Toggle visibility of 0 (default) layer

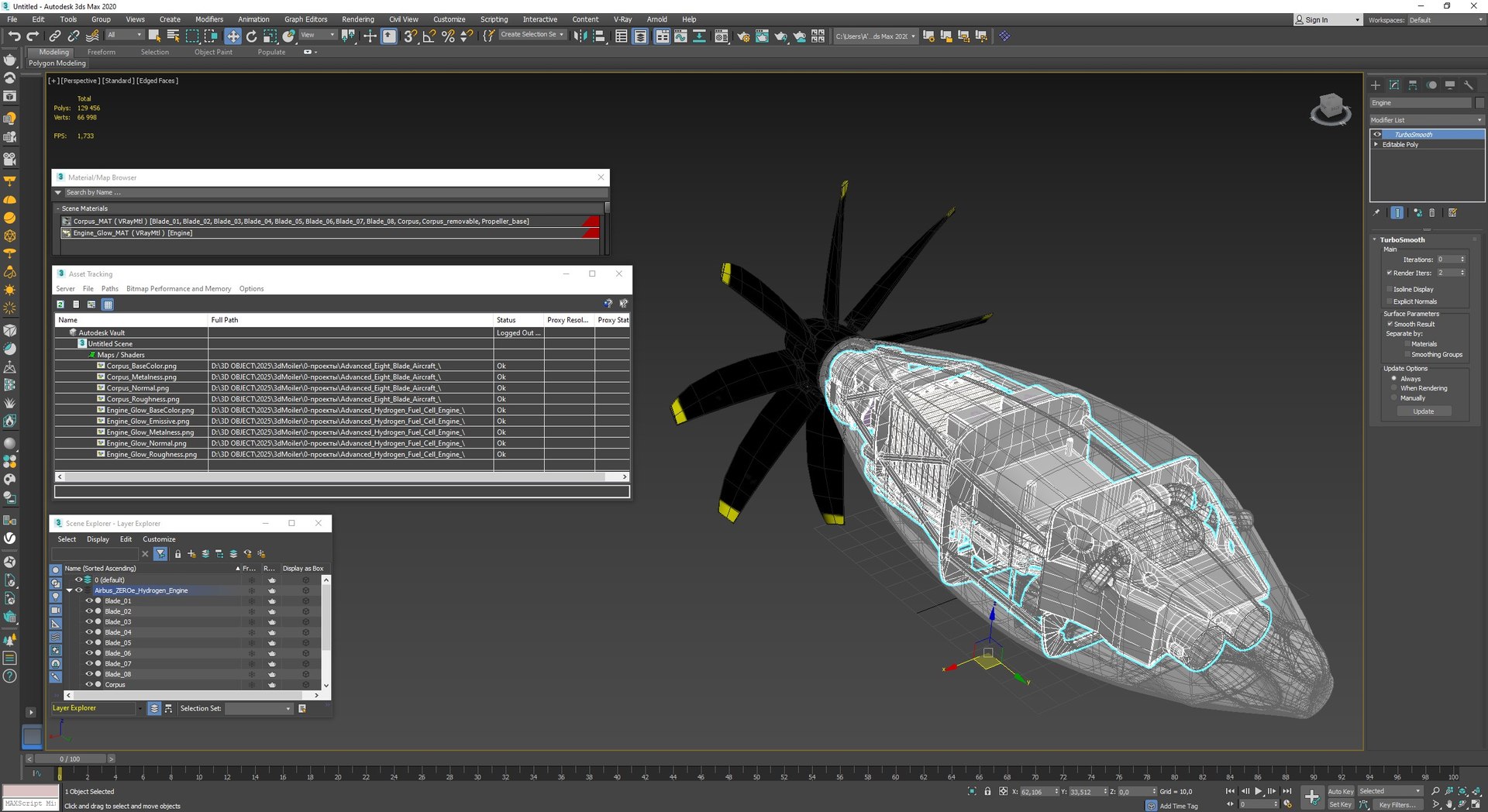pyautogui.click(x=78, y=580)
